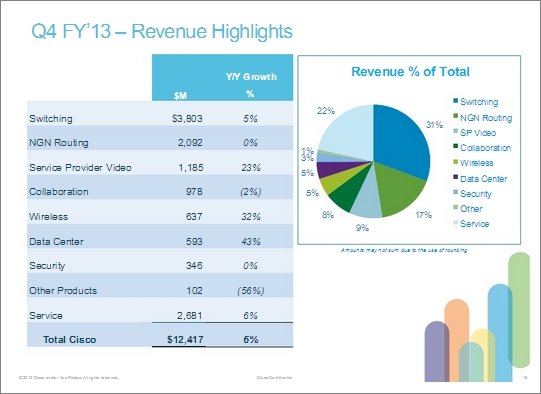Click the $M column header
The width and height of the screenshot is (541, 394).
[180, 96]
